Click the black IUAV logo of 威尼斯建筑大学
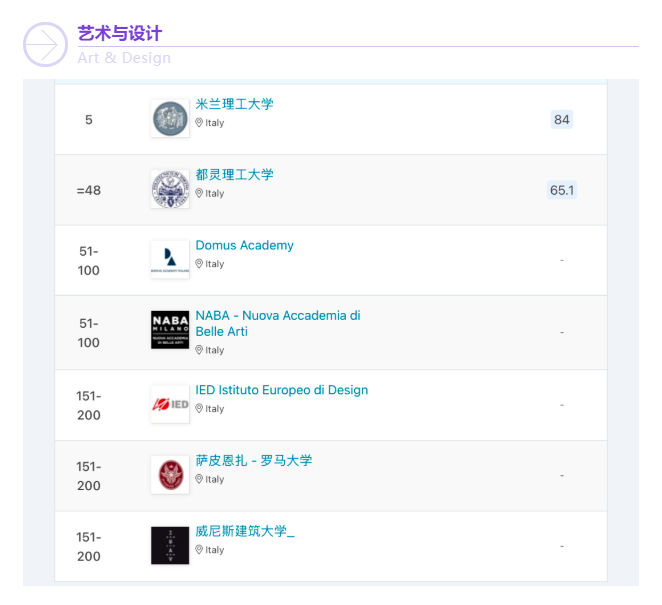662x605 pixels. (x=170, y=545)
